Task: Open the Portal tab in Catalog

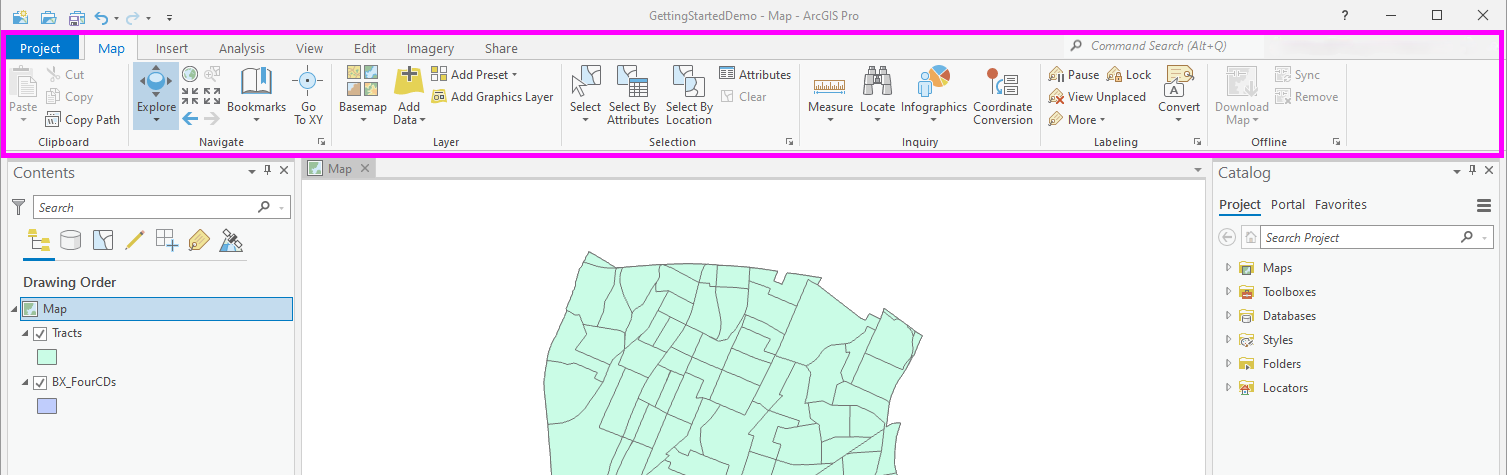Action: (x=1288, y=204)
